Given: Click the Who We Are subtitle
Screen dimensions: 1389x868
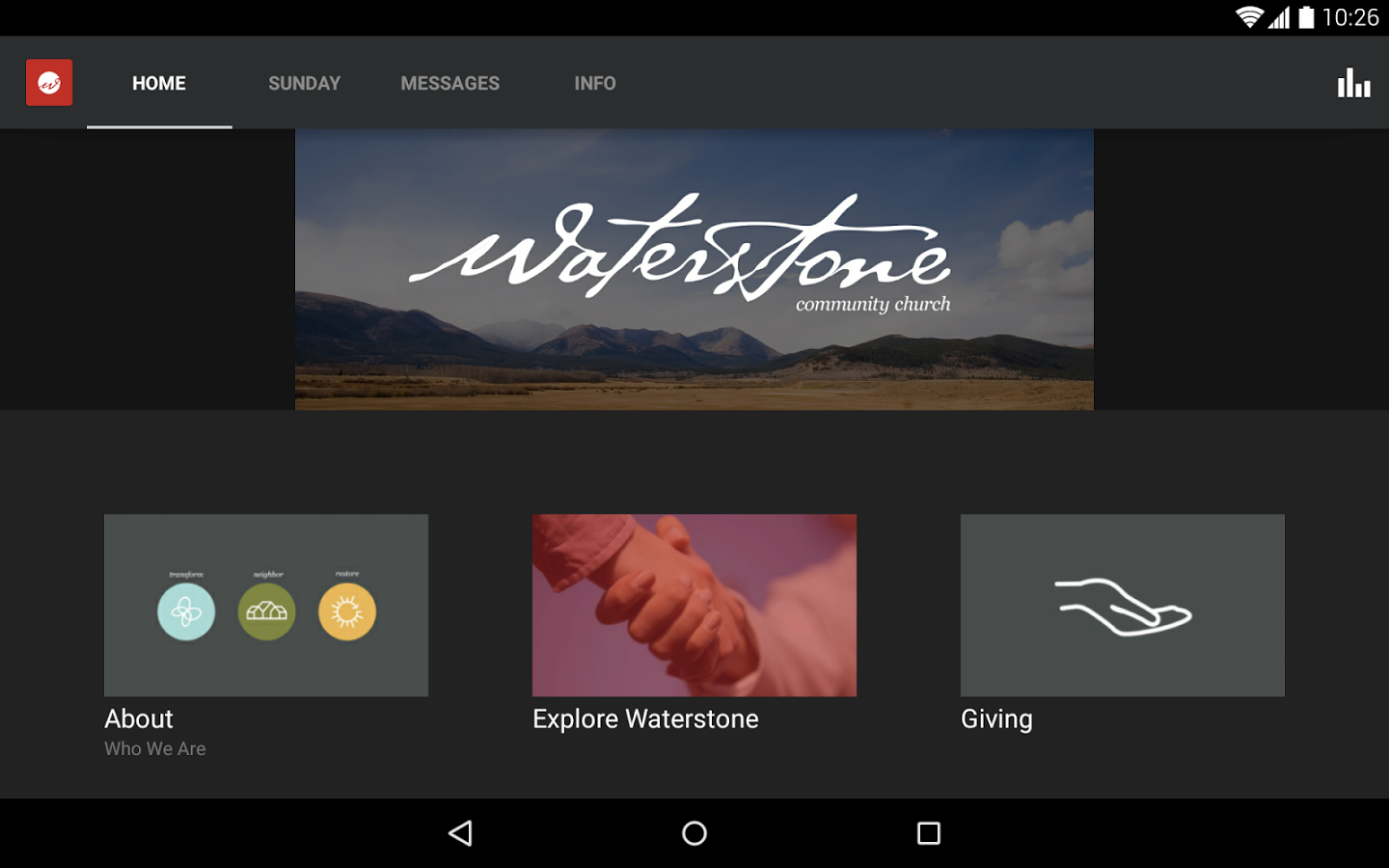Looking at the screenshot, I should point(155,748).
